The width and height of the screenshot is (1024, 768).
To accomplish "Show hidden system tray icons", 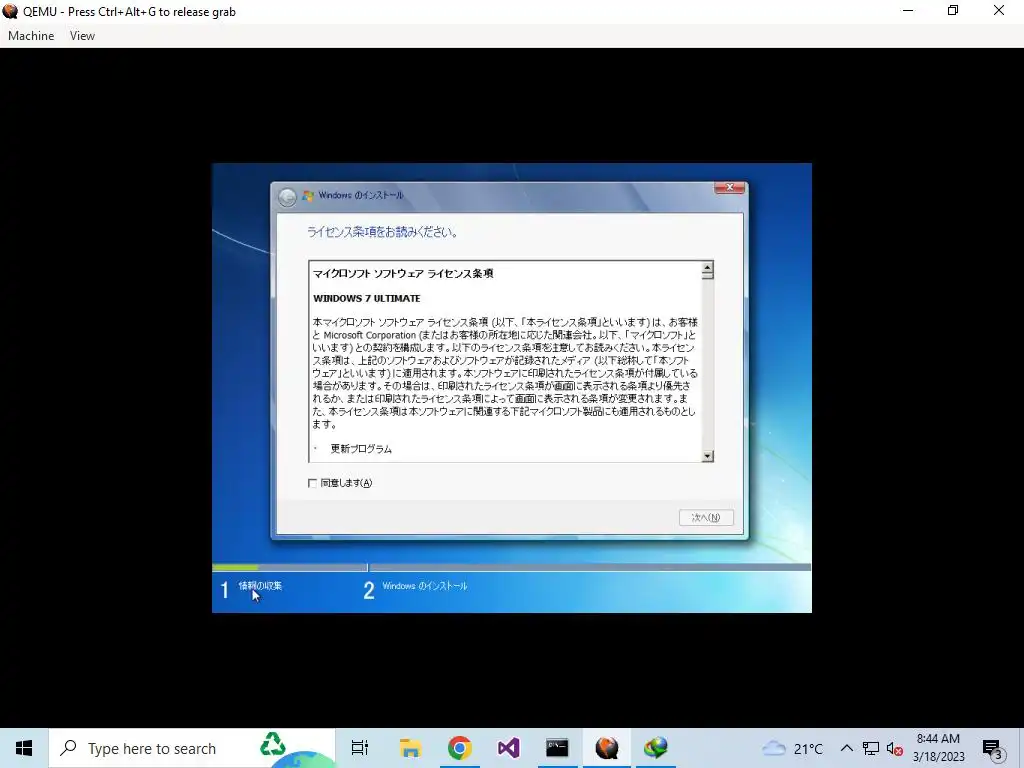I will click(x=846, y=748).
